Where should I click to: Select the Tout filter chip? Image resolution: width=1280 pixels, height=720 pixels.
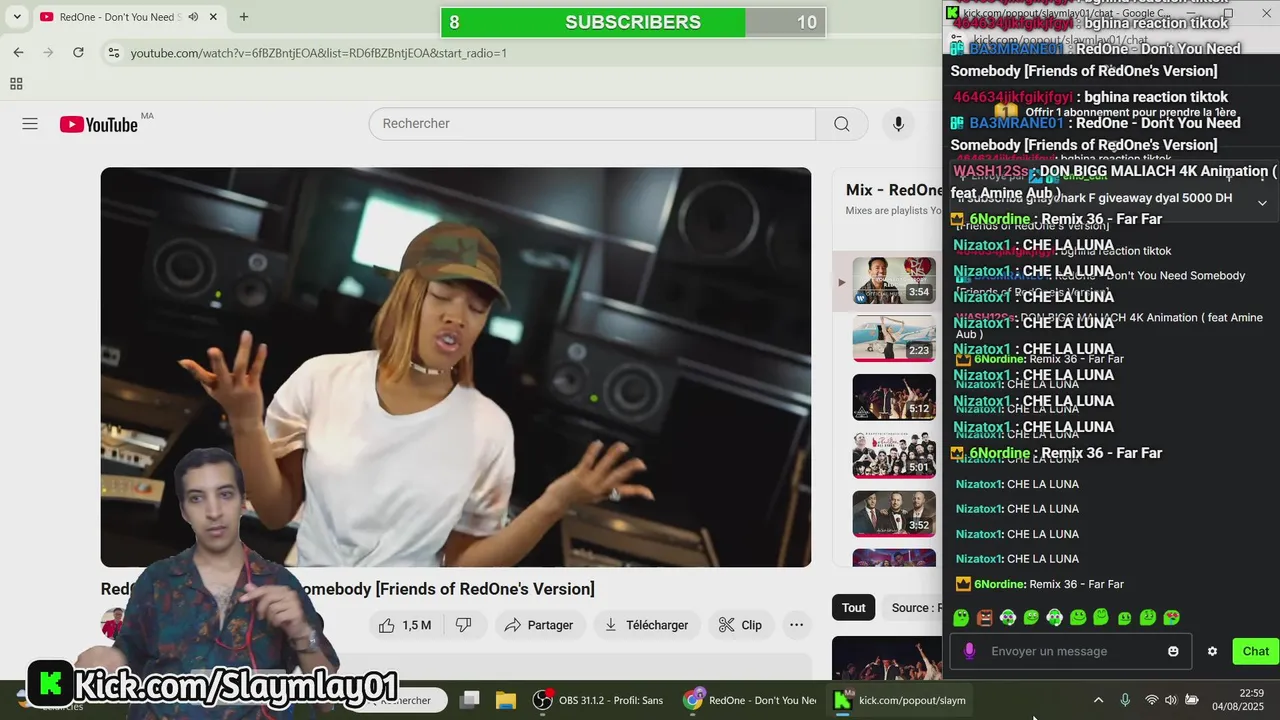tap(853, 607)
